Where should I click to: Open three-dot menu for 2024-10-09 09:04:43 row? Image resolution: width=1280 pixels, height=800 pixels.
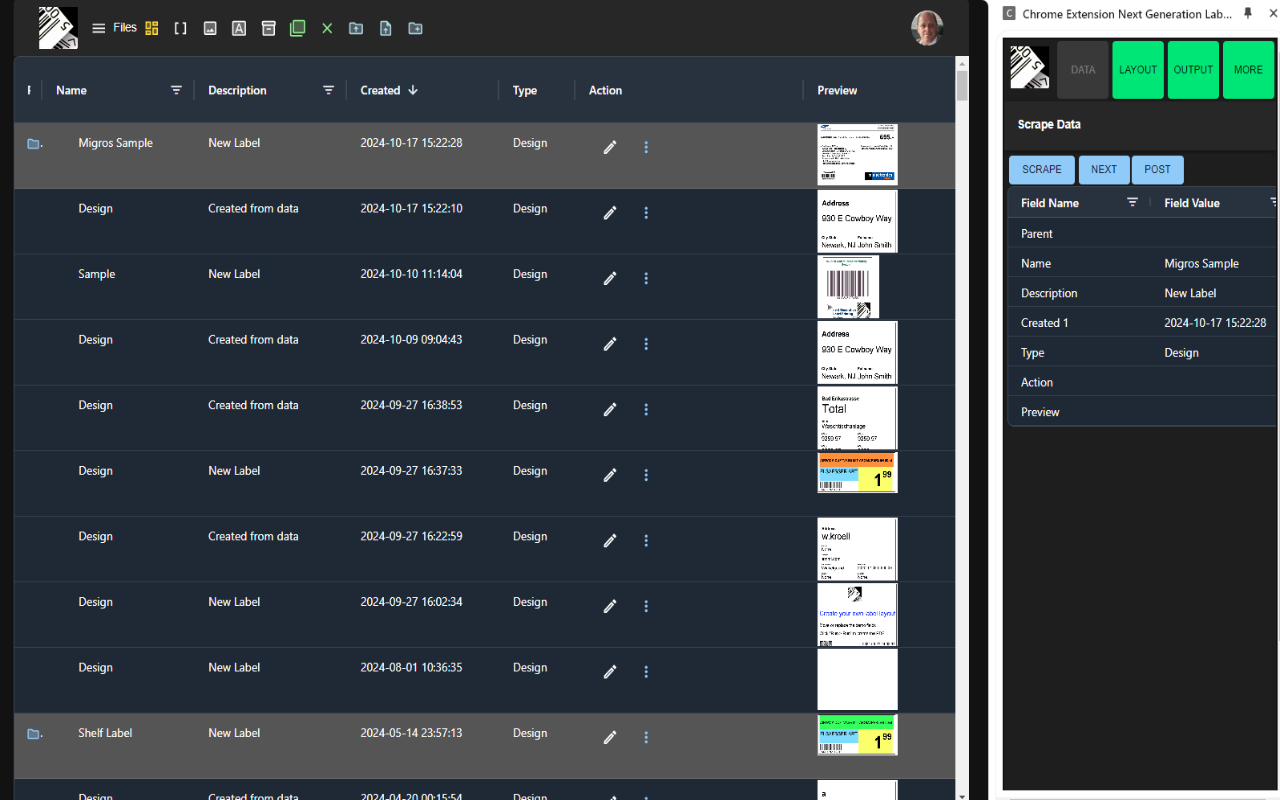click(x=646, y=344)
